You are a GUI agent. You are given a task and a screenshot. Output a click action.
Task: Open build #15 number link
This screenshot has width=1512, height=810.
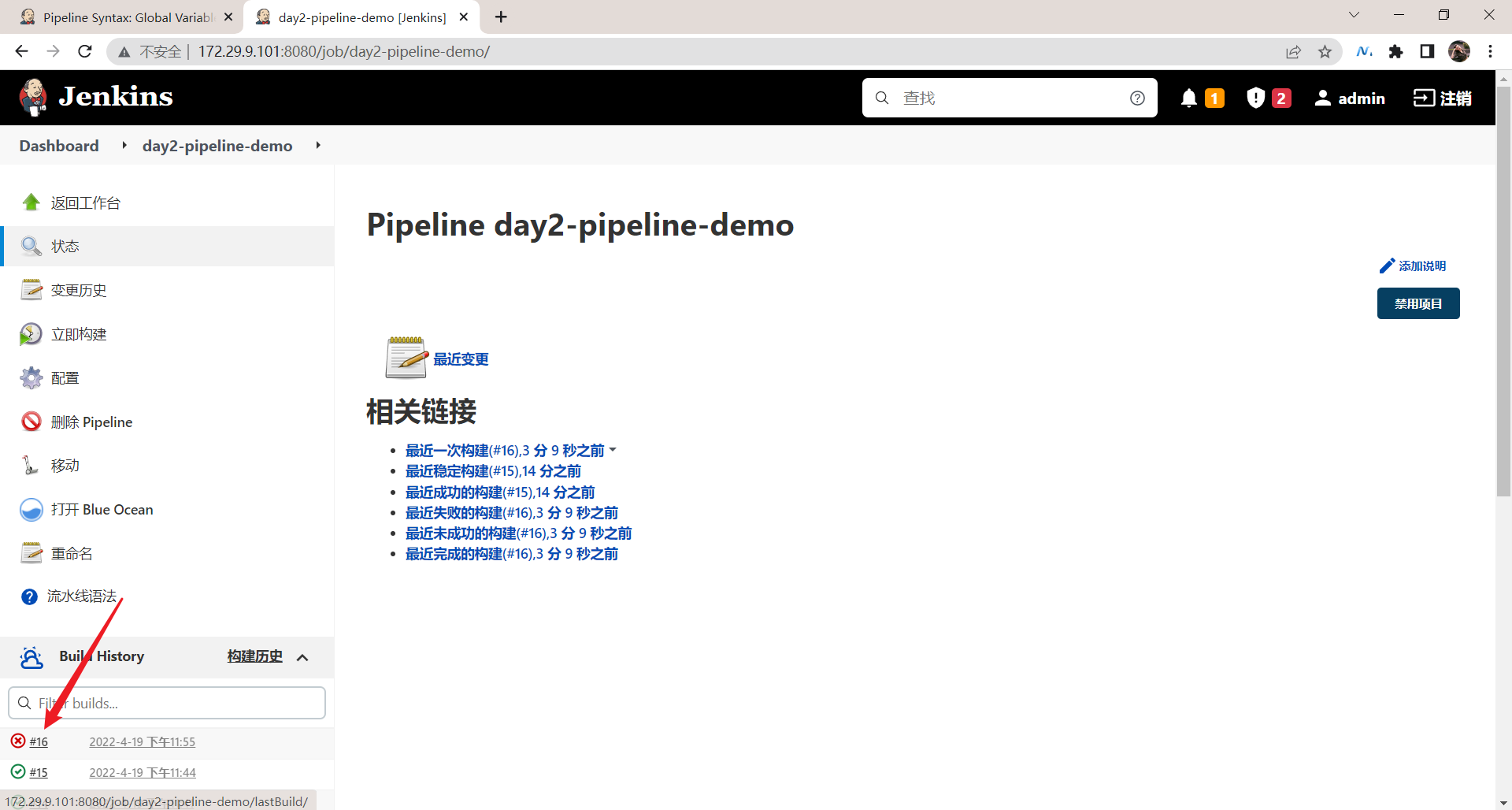coord(39,772)
